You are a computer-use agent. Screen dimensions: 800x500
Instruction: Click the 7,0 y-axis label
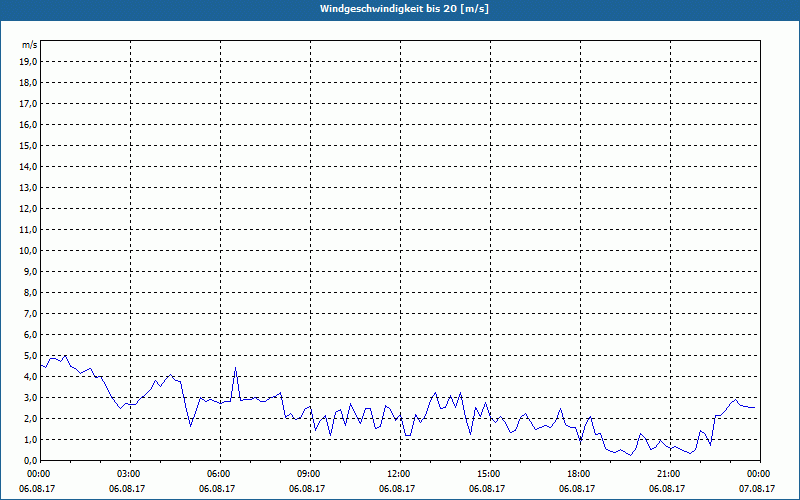point(30,313)
